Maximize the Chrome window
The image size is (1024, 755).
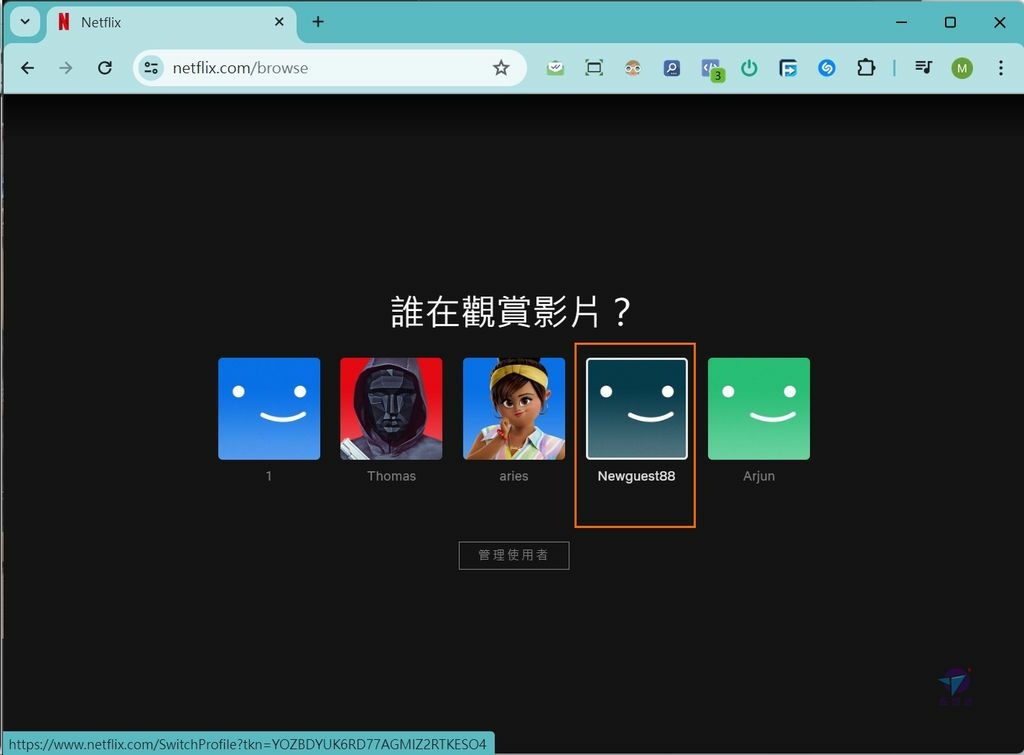pos(951,22)
